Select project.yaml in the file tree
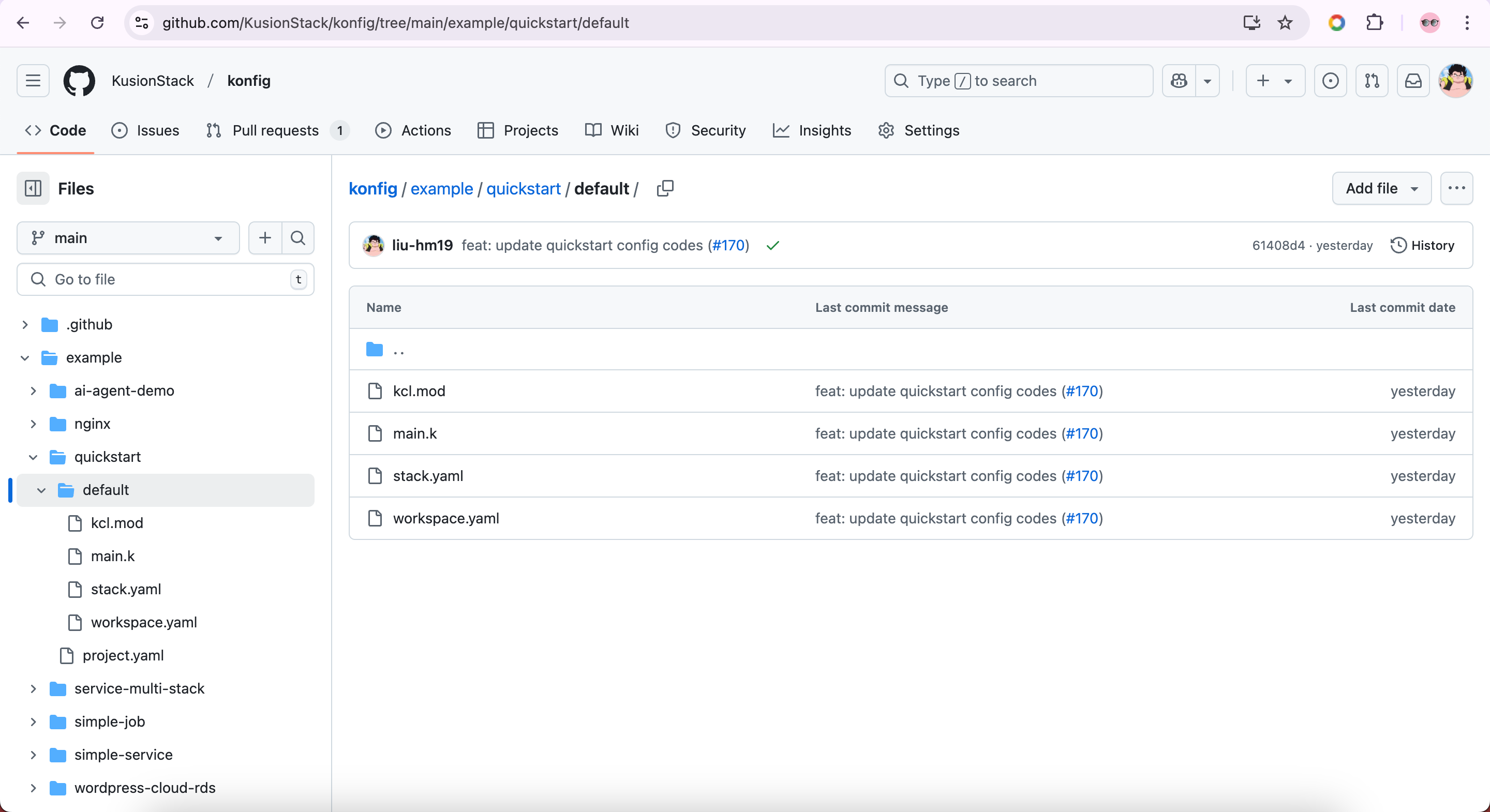The height and width of the screenshot is (812, 1490). 123,655
